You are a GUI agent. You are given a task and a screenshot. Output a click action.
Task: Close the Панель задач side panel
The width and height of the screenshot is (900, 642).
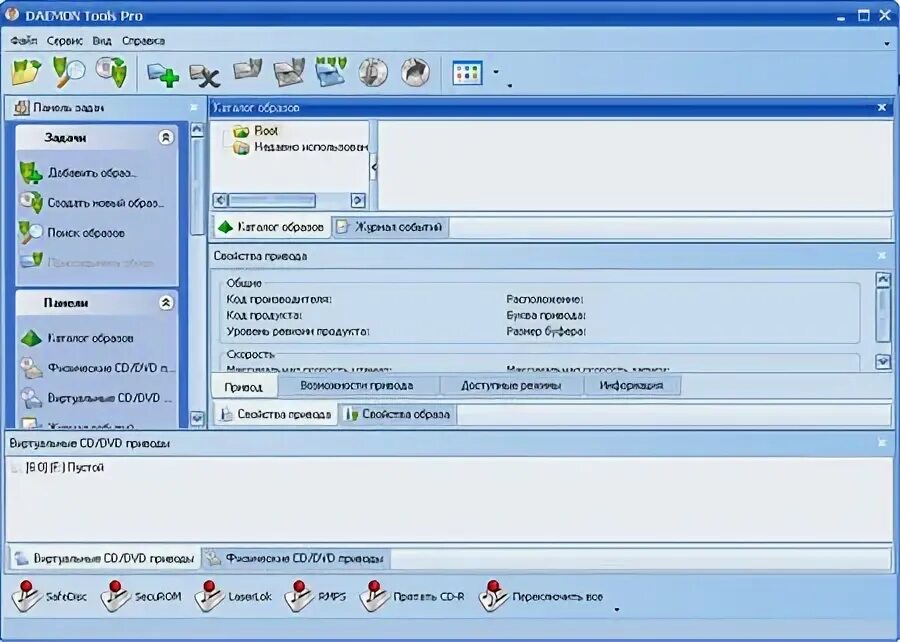pos(193,108)
